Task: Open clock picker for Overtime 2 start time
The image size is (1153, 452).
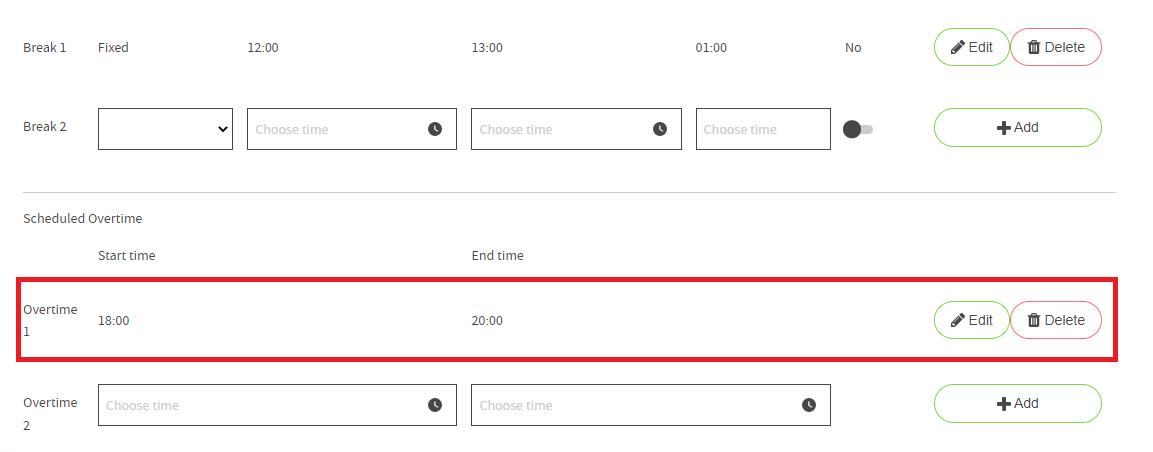Action: [435, 405]
